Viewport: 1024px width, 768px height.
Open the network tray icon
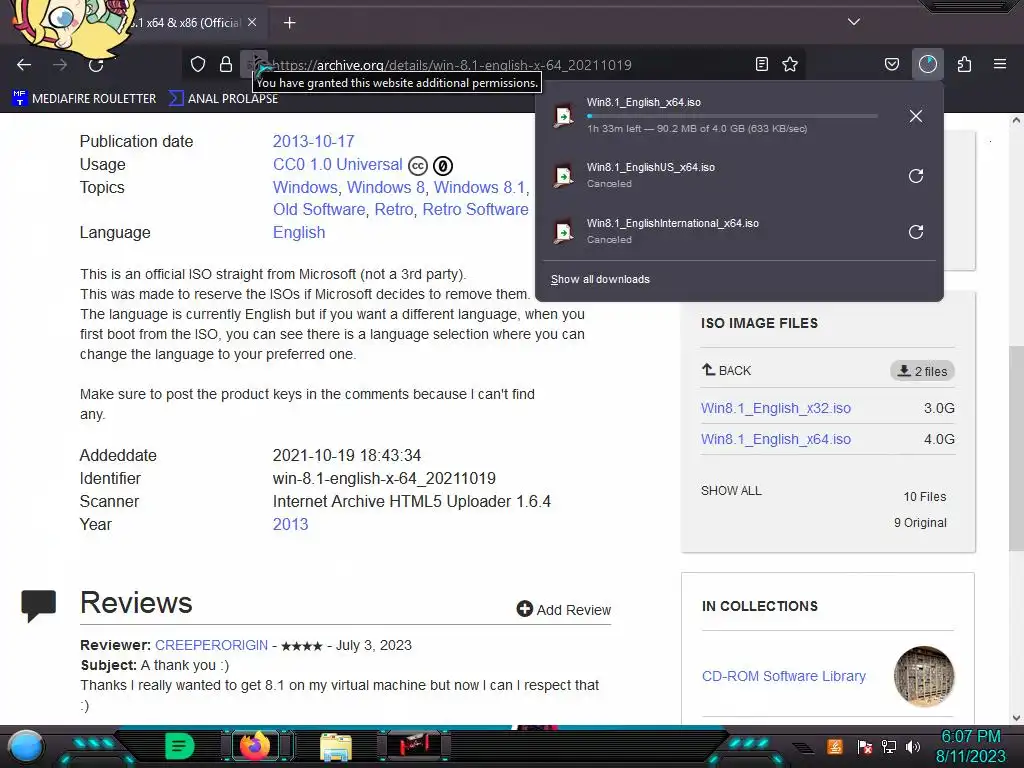point(889,746)
